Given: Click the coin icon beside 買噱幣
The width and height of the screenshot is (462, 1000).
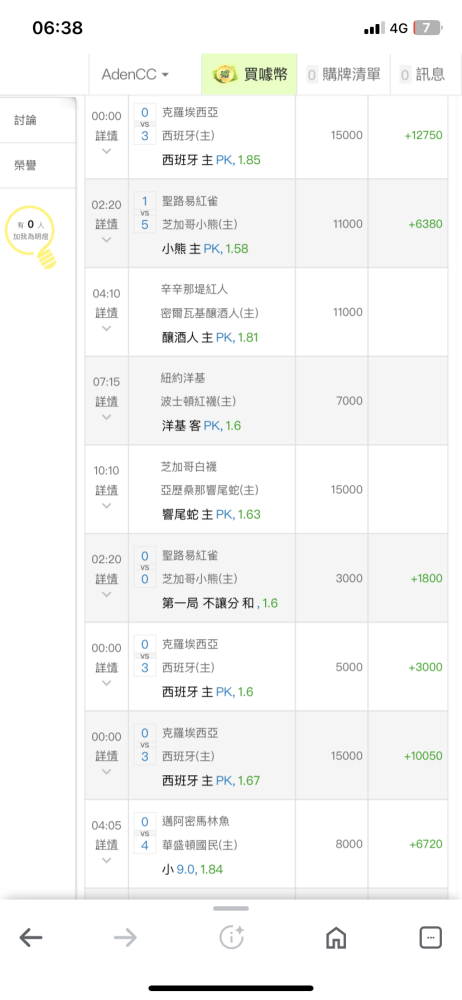Looking at the screenshot, I should 225,75.
